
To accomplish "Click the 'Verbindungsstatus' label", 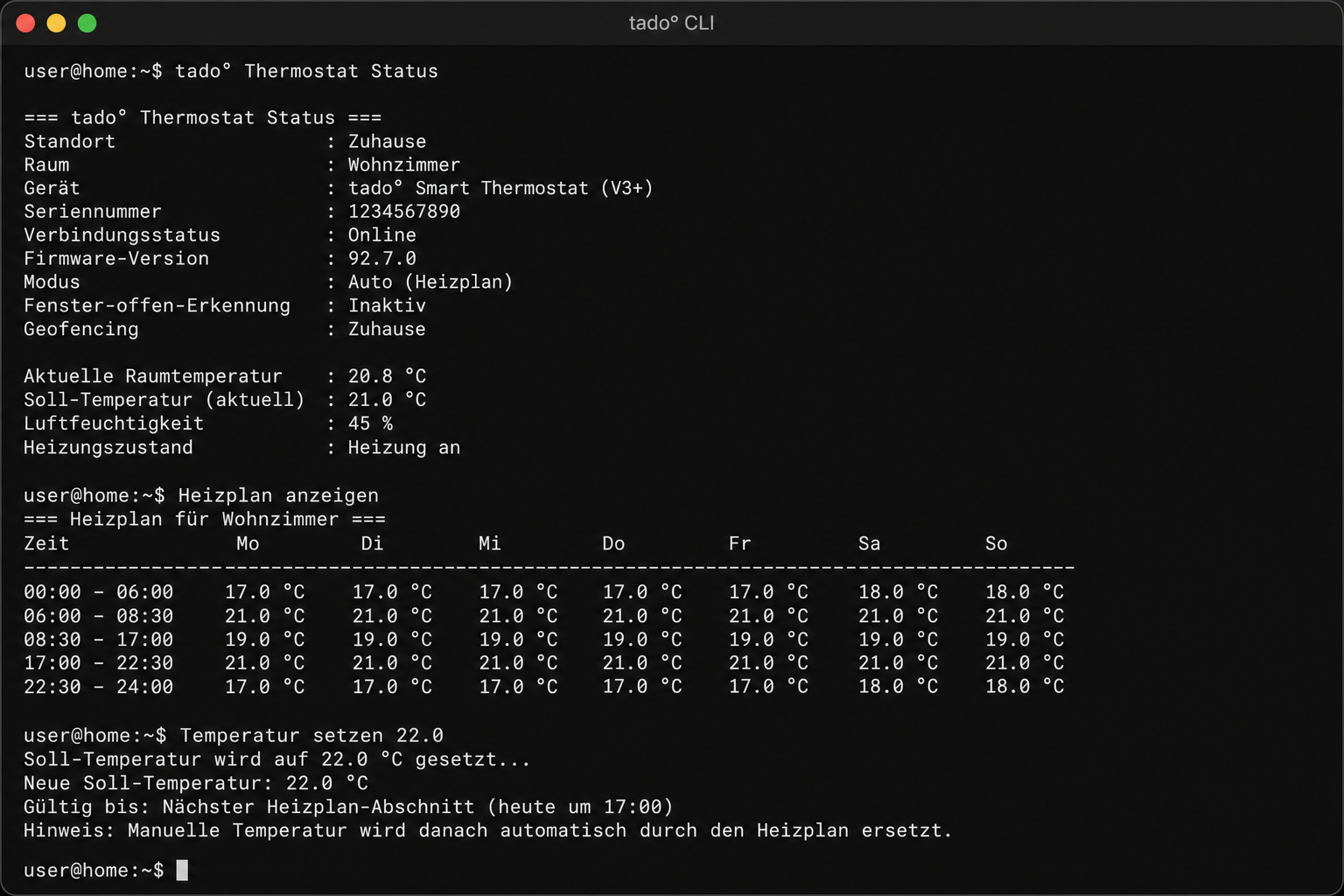I will click(122, 235).
